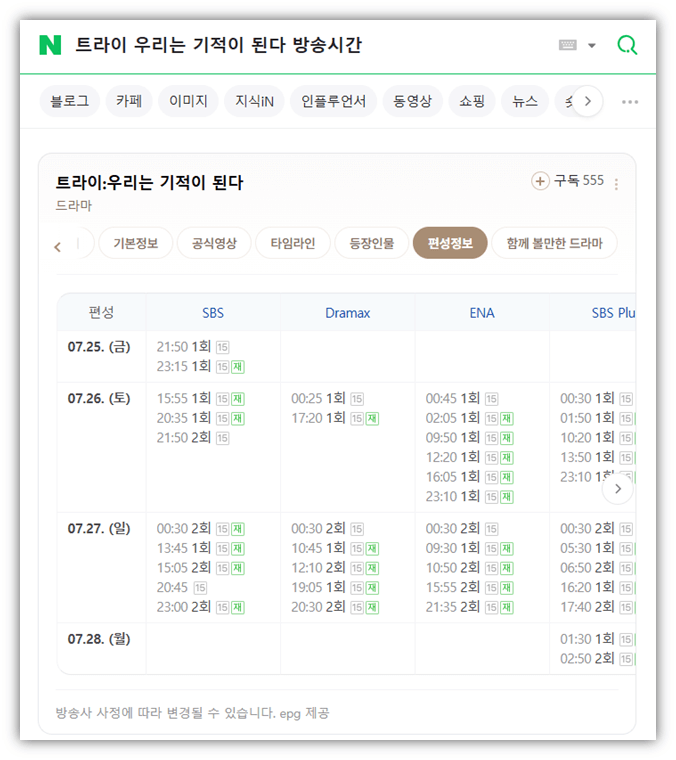
Task: Show more search category tabs arrow
Action: pyautogui.click(x=588, y=101)
